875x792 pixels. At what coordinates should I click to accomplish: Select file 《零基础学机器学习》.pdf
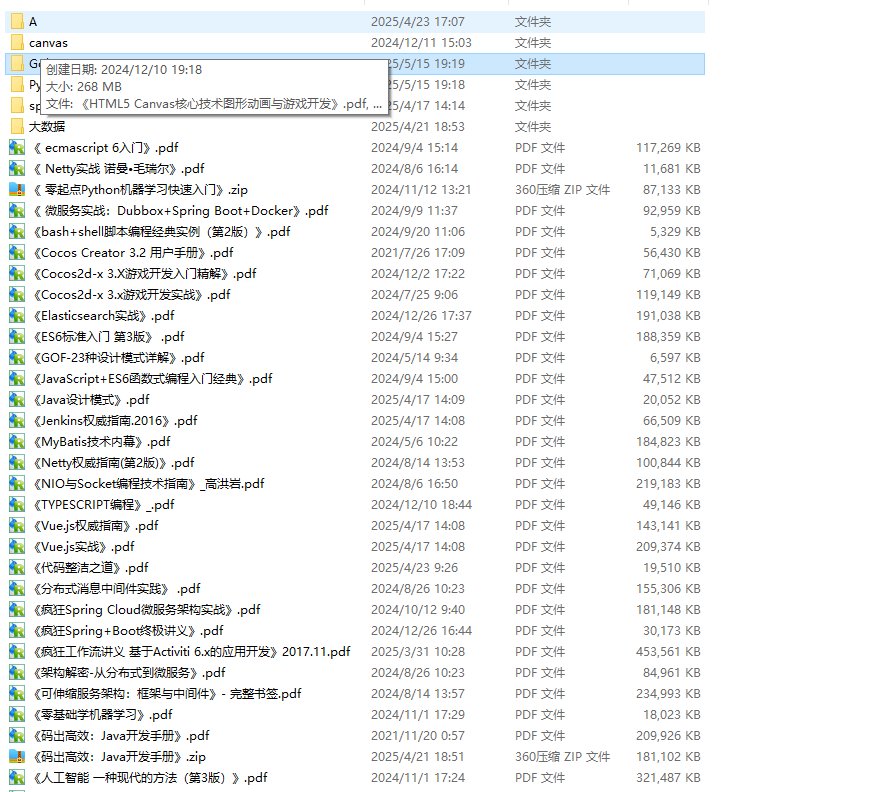pyautogui.click(x=103, y=715)
